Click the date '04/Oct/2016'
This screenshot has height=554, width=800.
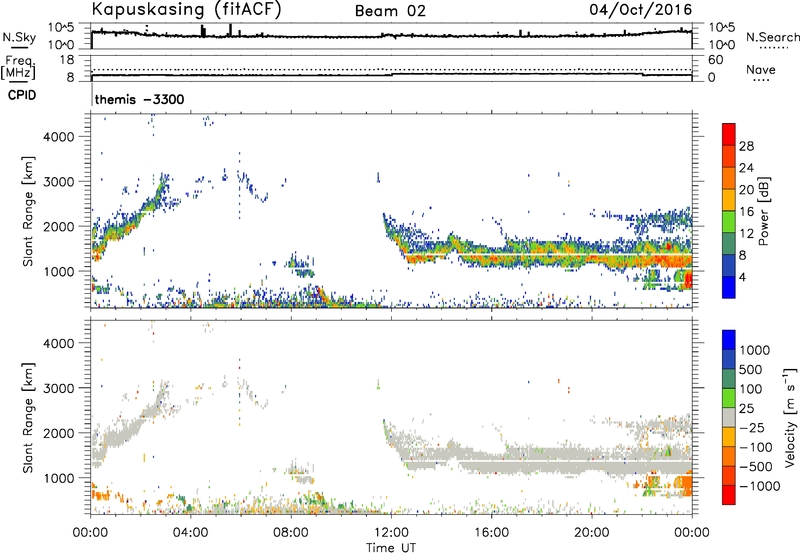tap(641, 10)
